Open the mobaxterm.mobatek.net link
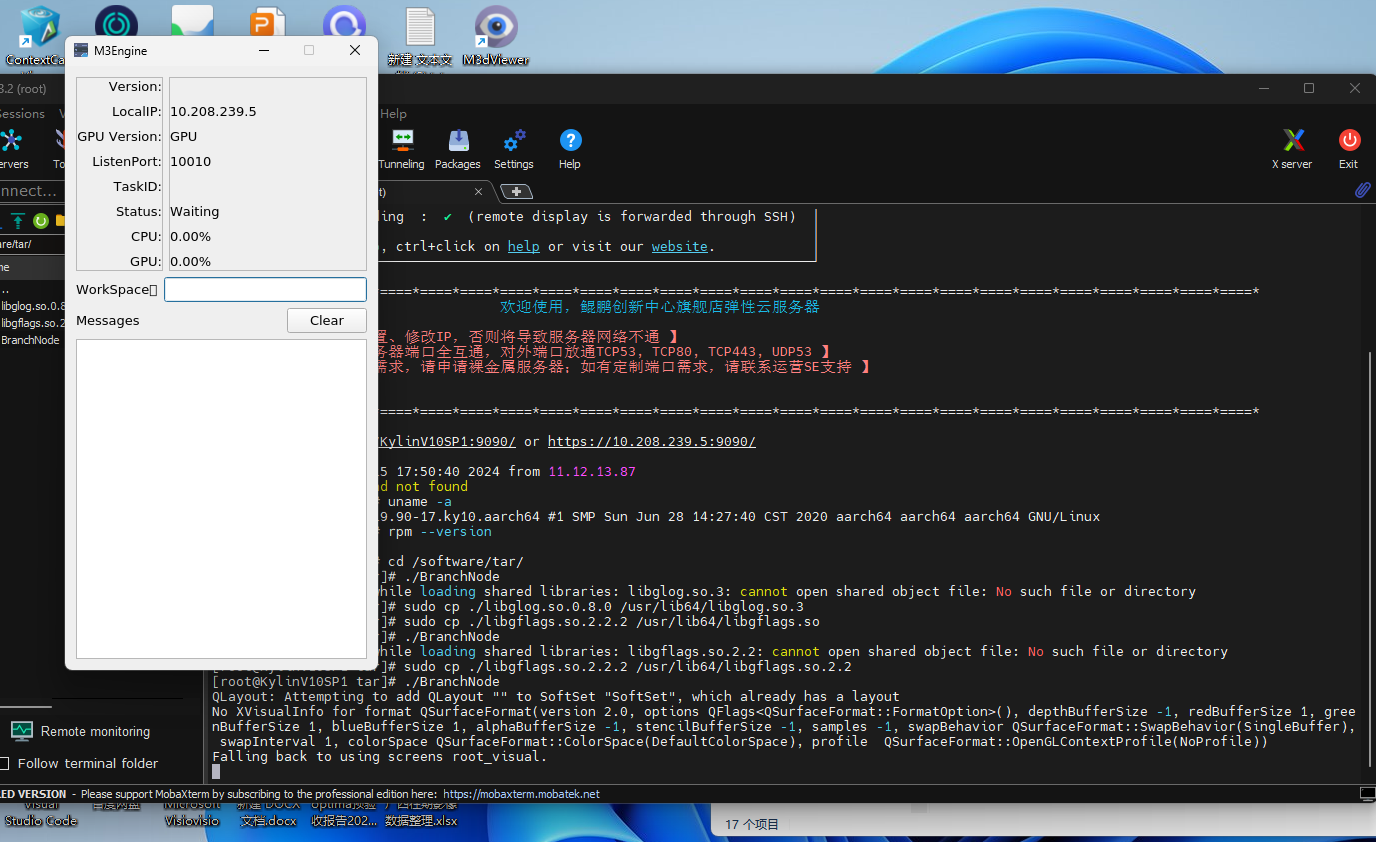 coord(521,794)
